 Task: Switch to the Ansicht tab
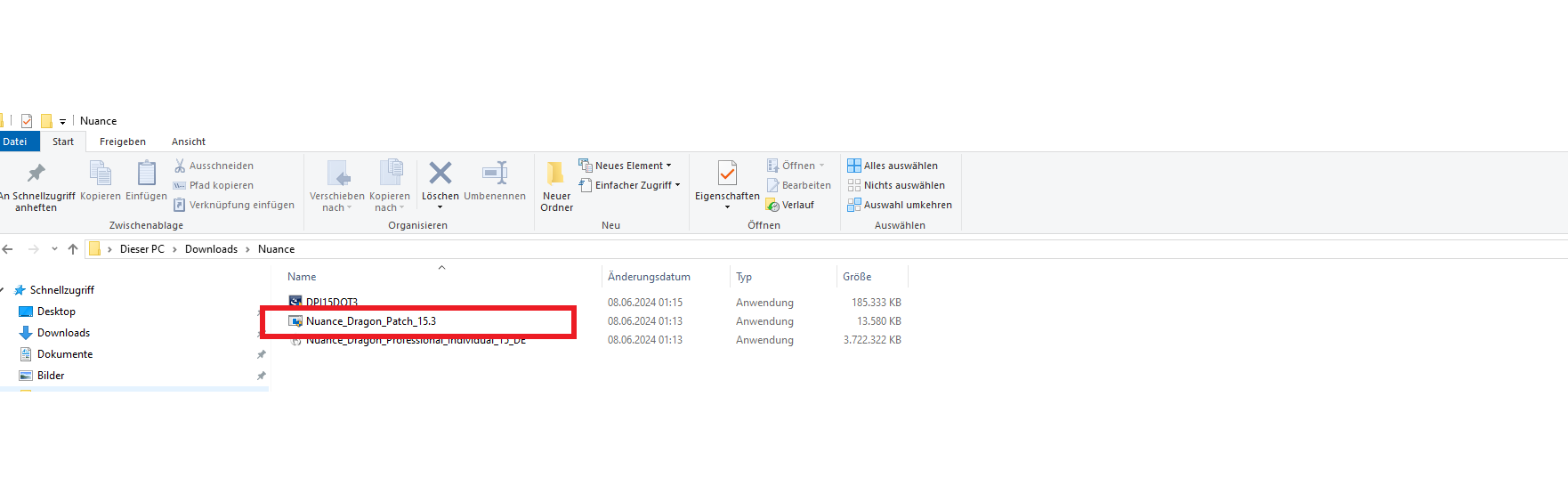(189, 142)
